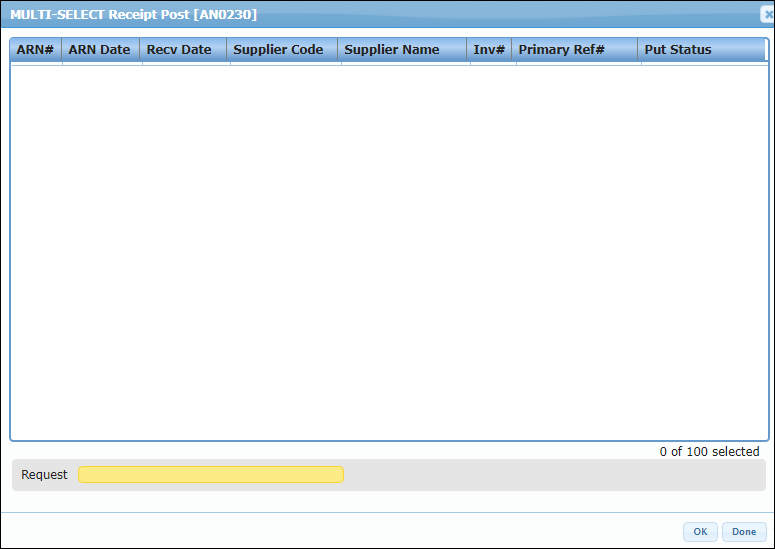Click the Request field label
Screen dimensions: 775x549
tap(45, 475)
